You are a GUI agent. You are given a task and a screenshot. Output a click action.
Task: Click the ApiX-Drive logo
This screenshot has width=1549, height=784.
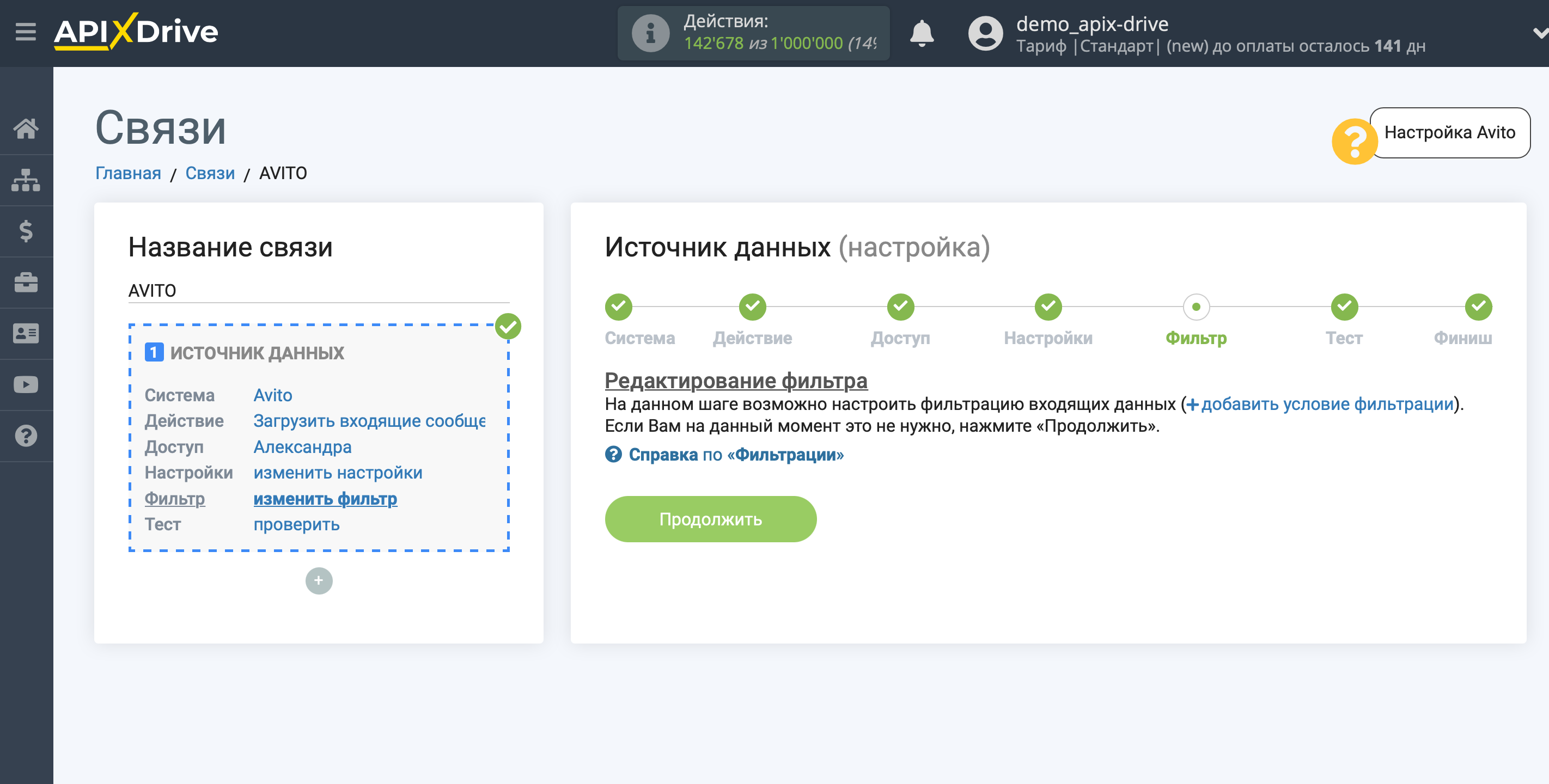[136, 31]
